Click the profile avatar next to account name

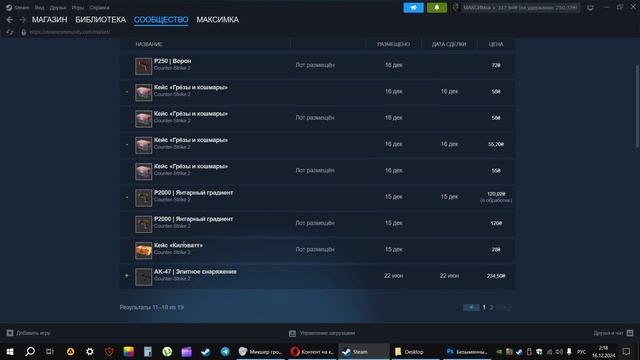(456, 7)
